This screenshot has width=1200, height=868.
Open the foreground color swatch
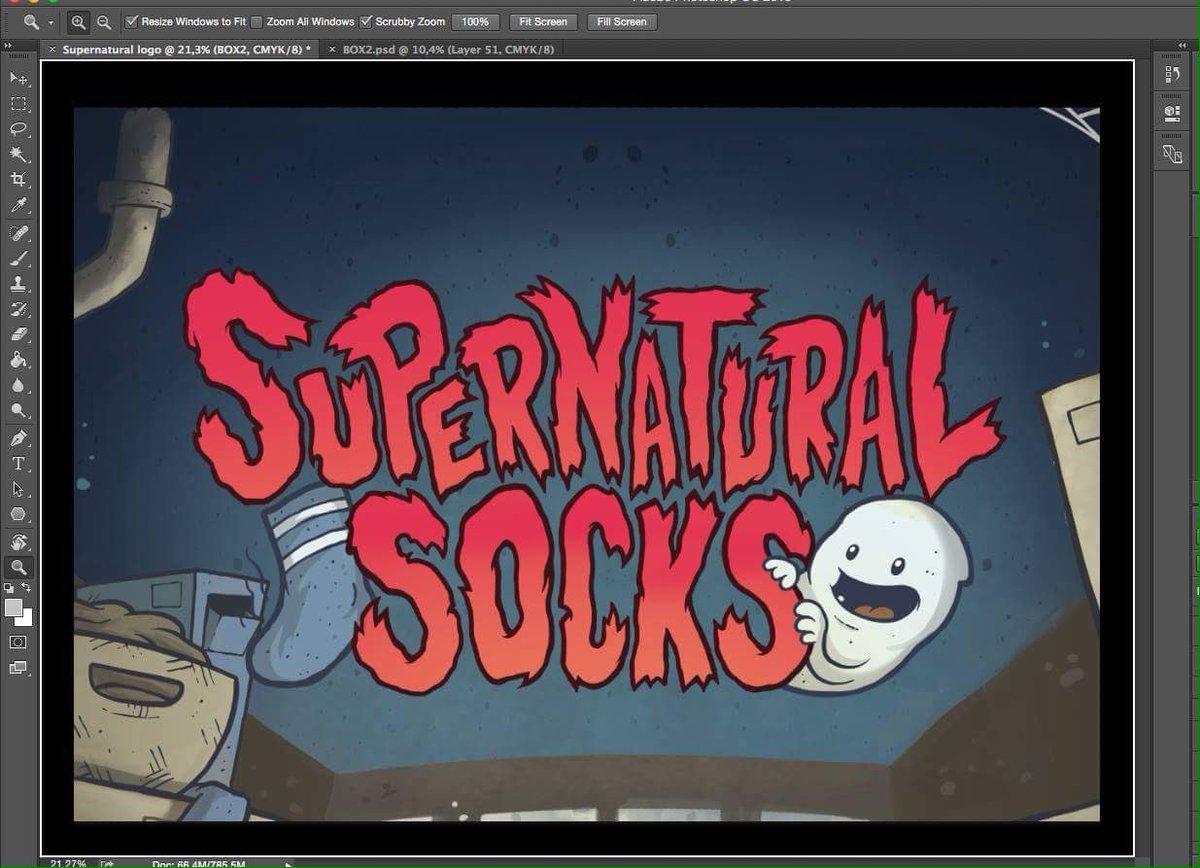click(x=13, y=607)
